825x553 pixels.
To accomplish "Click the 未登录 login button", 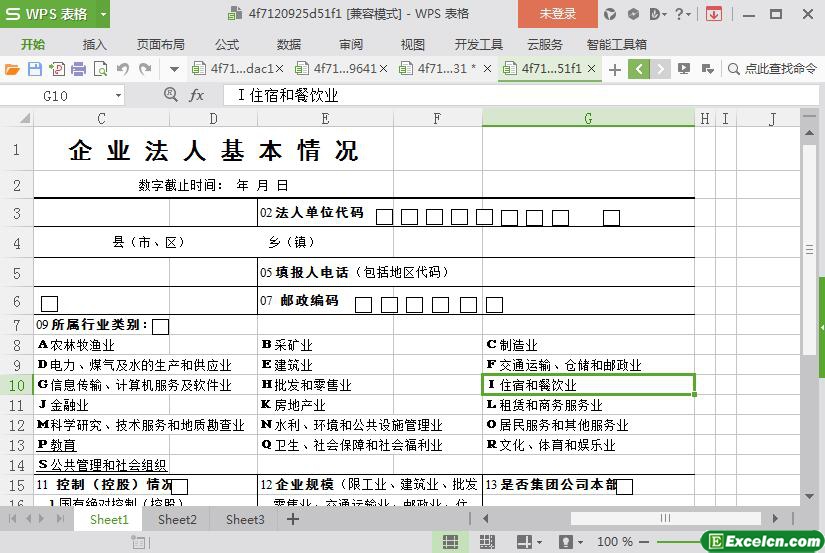I will point(558,14).
